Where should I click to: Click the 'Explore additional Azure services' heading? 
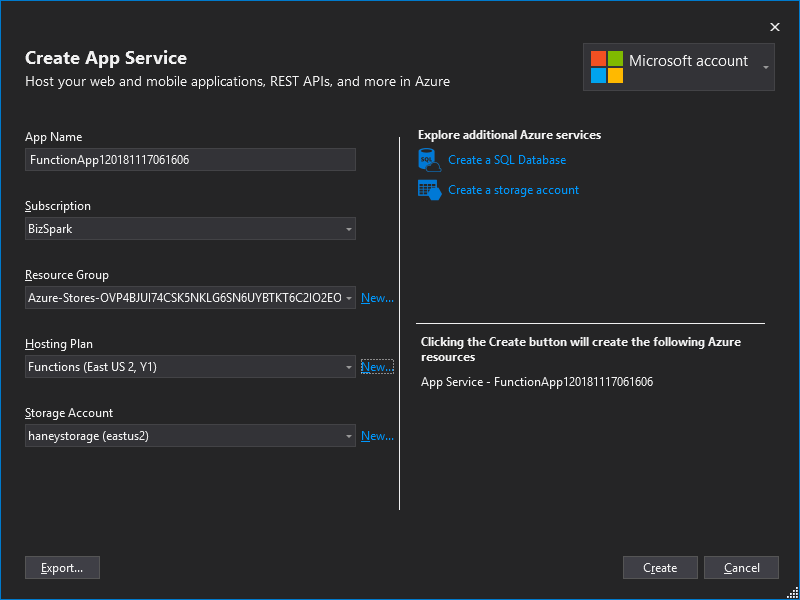[510, 135]
